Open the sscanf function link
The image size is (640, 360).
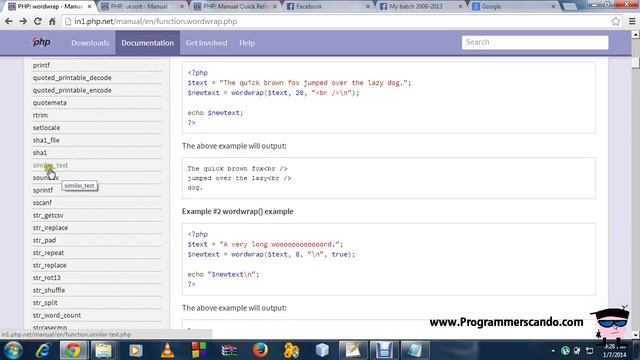coord(42,203)
